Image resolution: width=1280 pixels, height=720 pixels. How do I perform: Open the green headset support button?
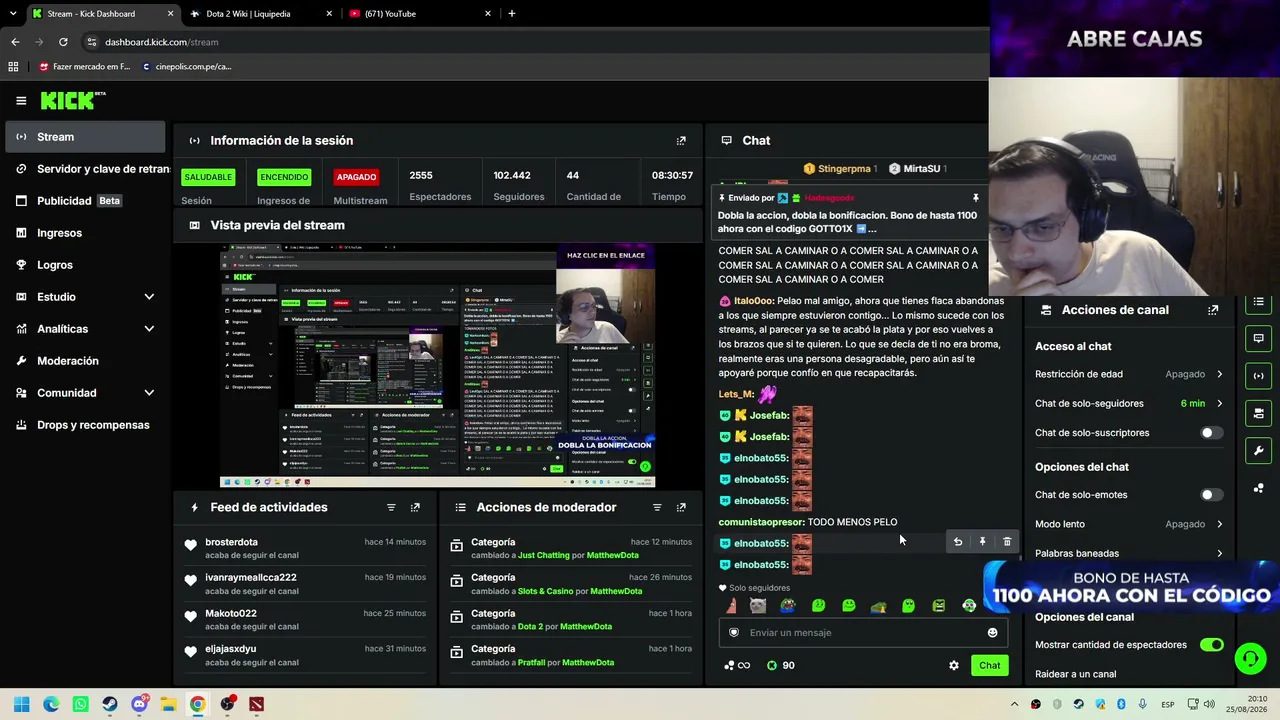tap(1250, 658)
